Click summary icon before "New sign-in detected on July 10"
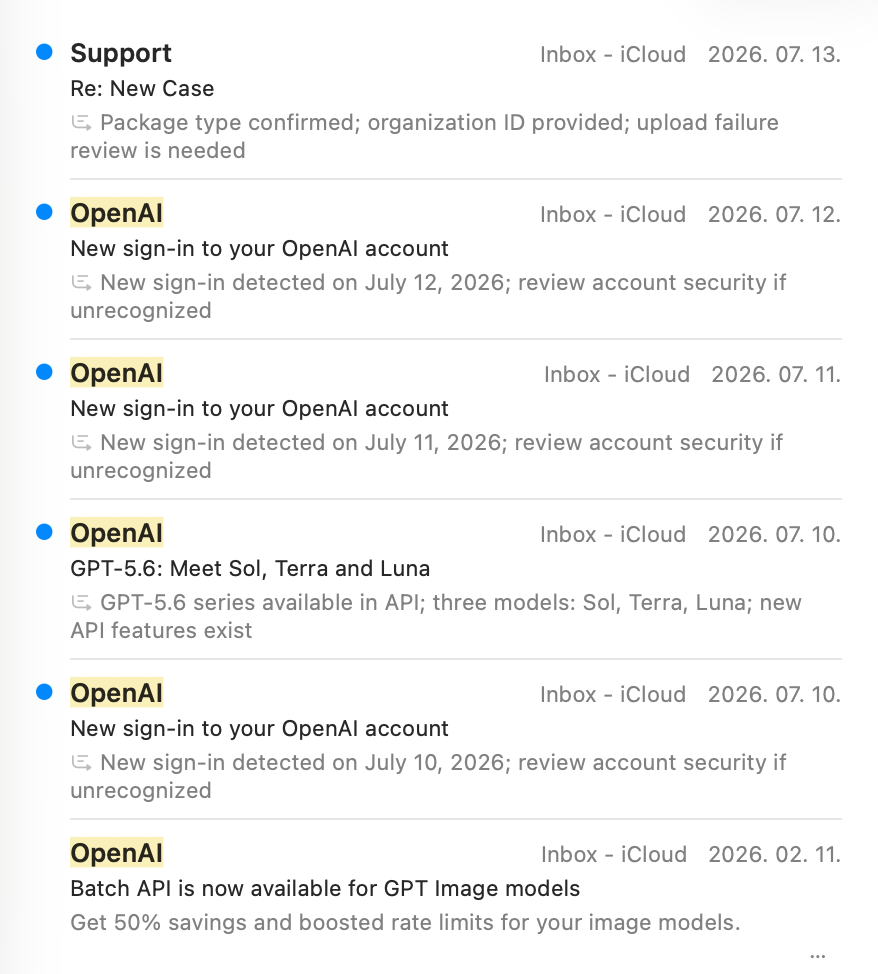This screenshot has width=878, height=974. [x=81, y=763]
